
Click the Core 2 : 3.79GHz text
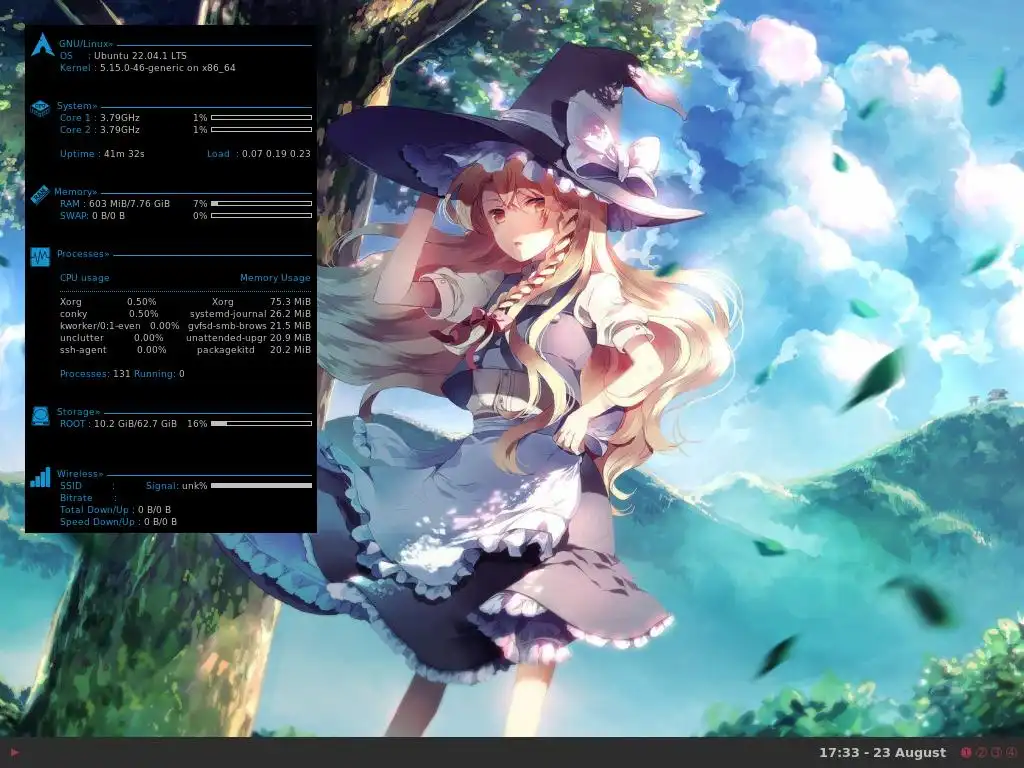tap(100, 130)
